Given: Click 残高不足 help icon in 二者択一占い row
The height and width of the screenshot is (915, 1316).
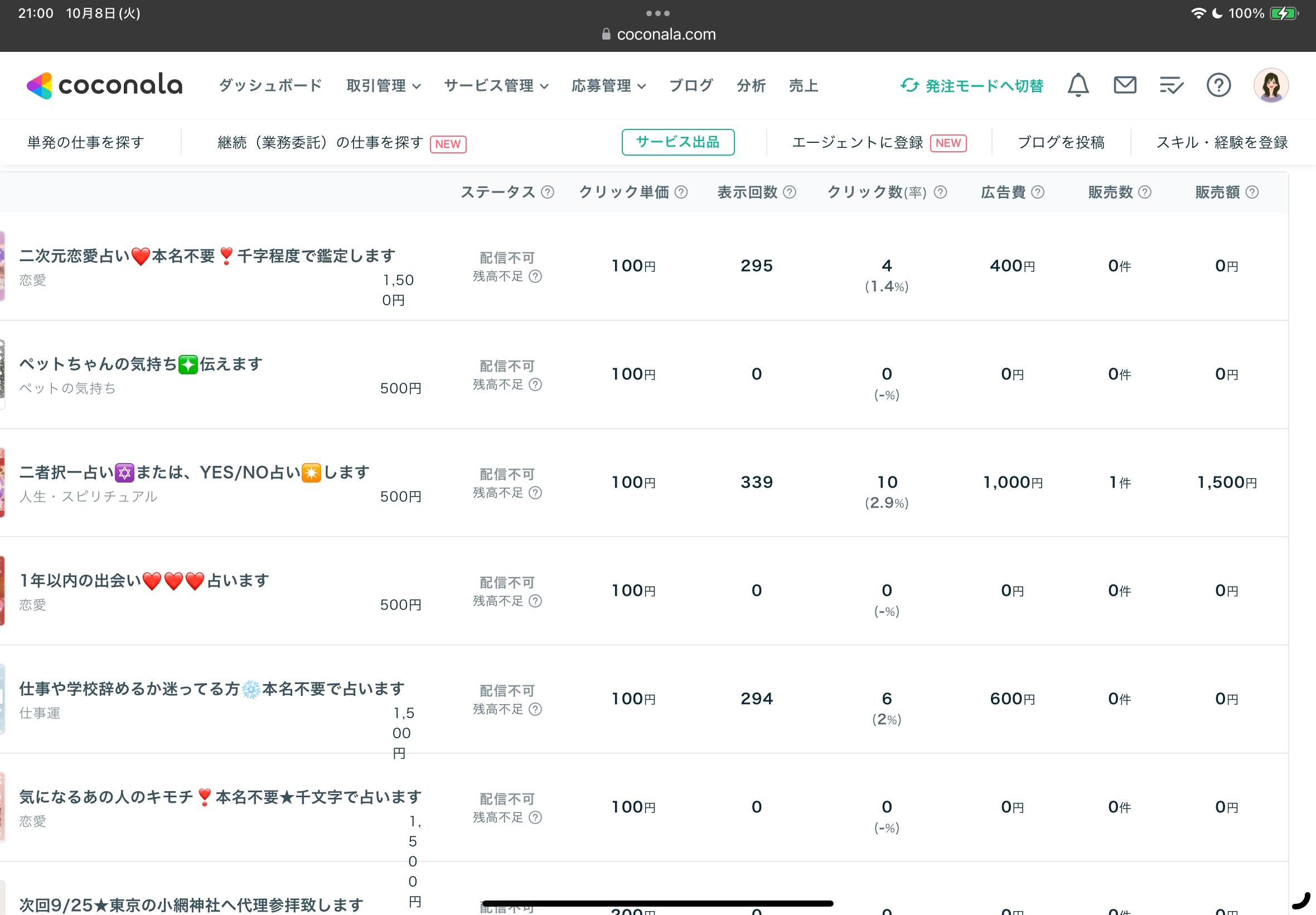Looking at the screenshot, I should (x=535, y=493).
